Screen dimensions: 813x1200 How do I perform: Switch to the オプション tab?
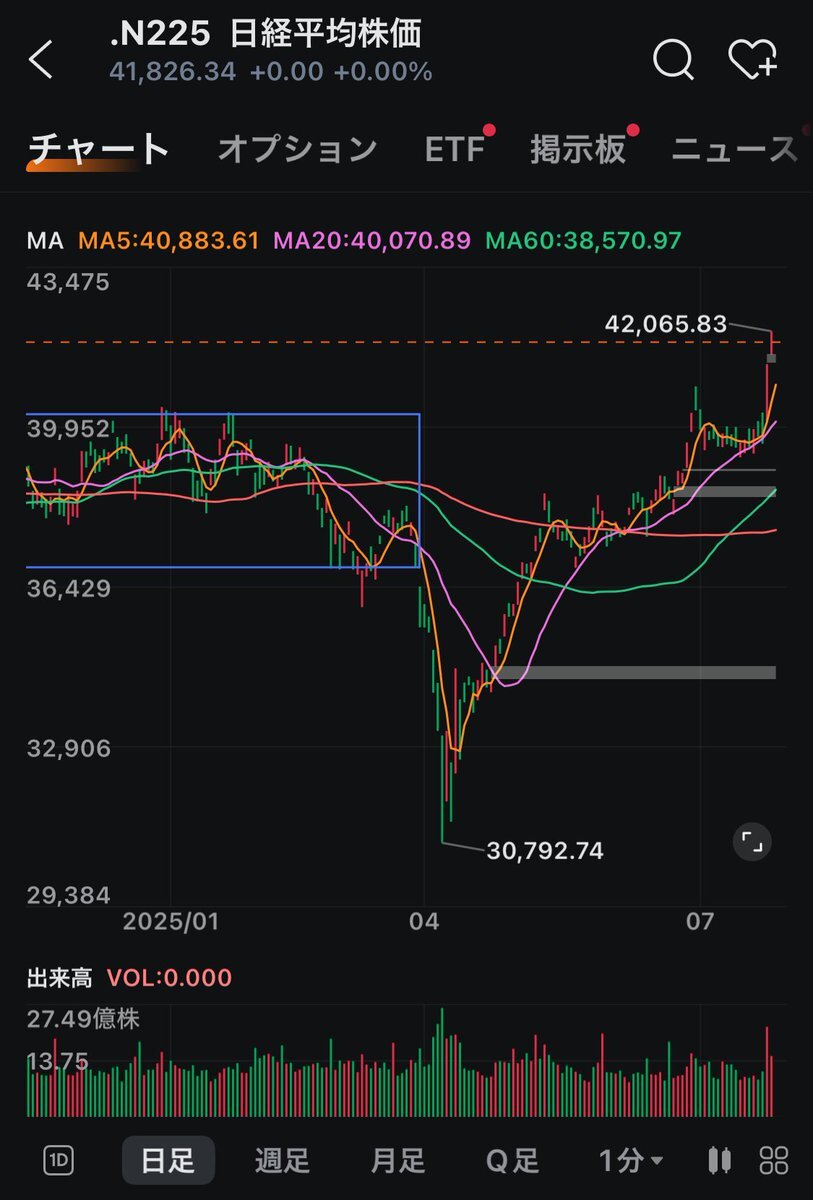[x=297, y=149]
